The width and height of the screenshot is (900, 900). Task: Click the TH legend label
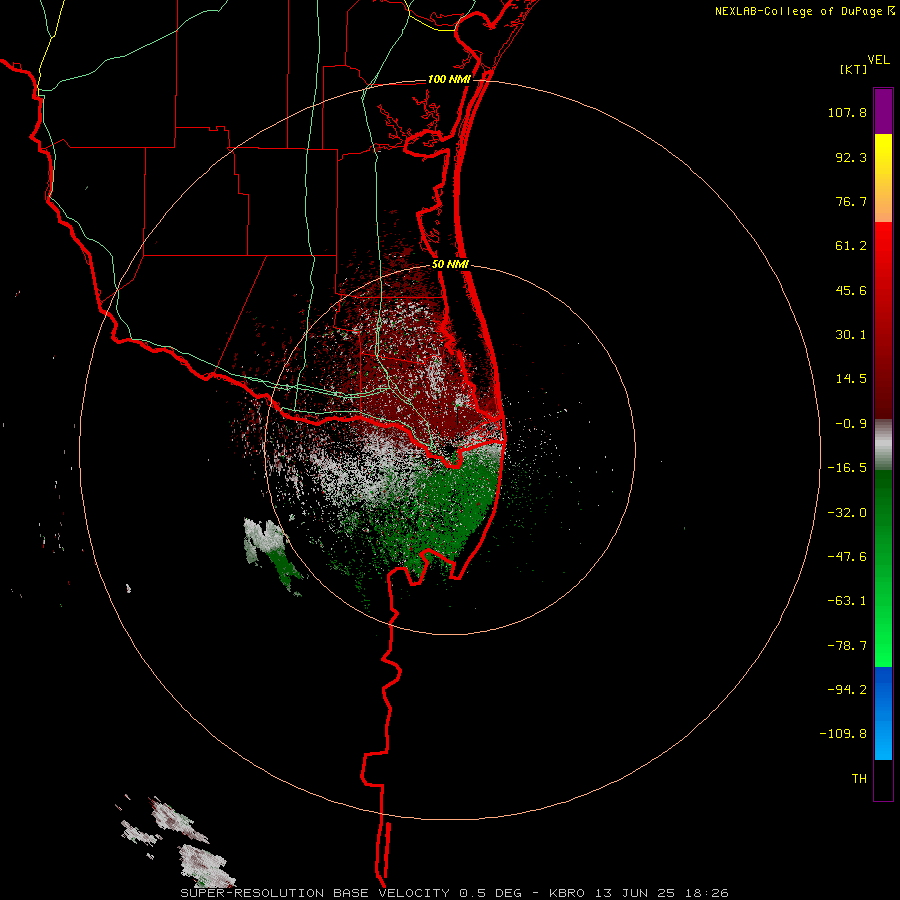(x=859, y=779)
